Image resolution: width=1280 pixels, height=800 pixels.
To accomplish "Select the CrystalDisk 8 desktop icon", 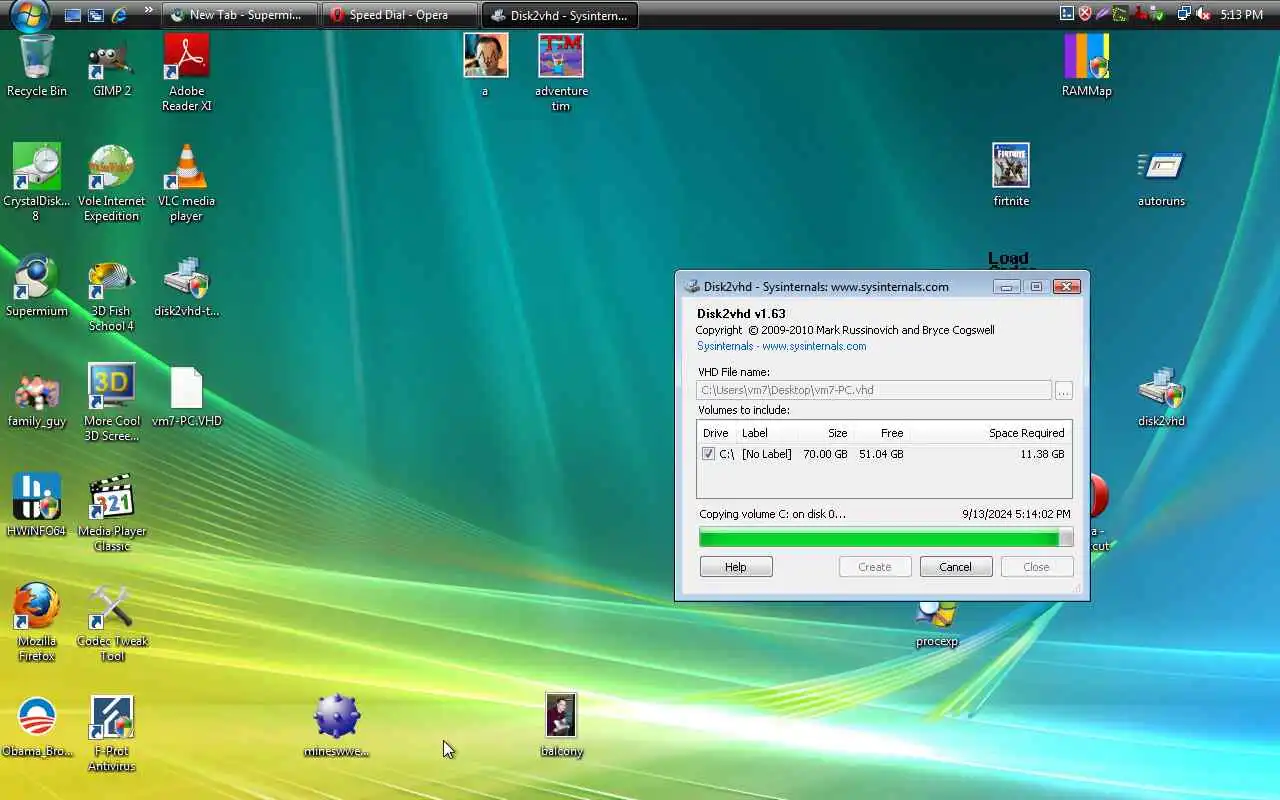I will [x=36, y=182].
